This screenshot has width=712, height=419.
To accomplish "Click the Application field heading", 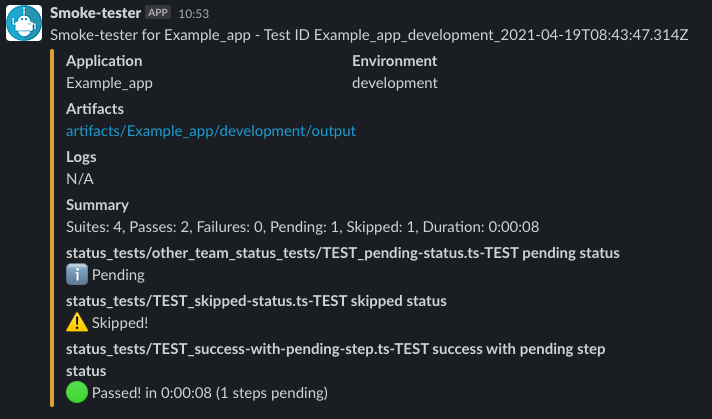I will click(104, 61).
